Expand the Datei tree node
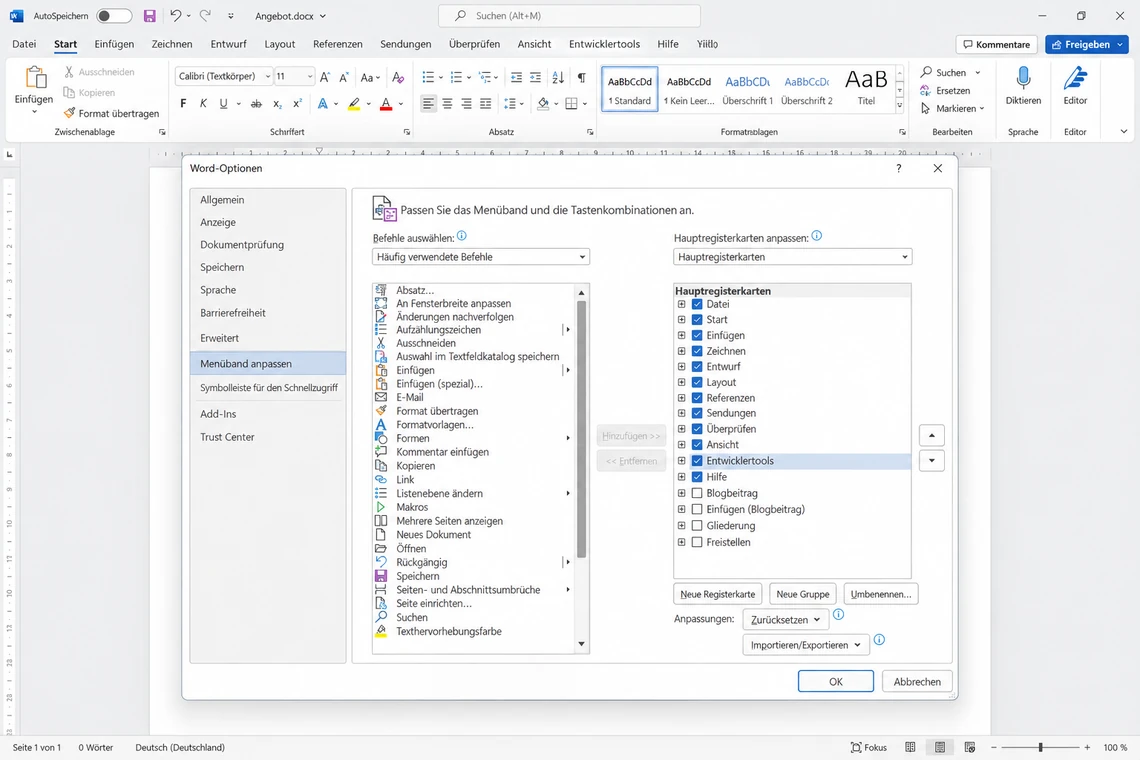 (681, 304)
